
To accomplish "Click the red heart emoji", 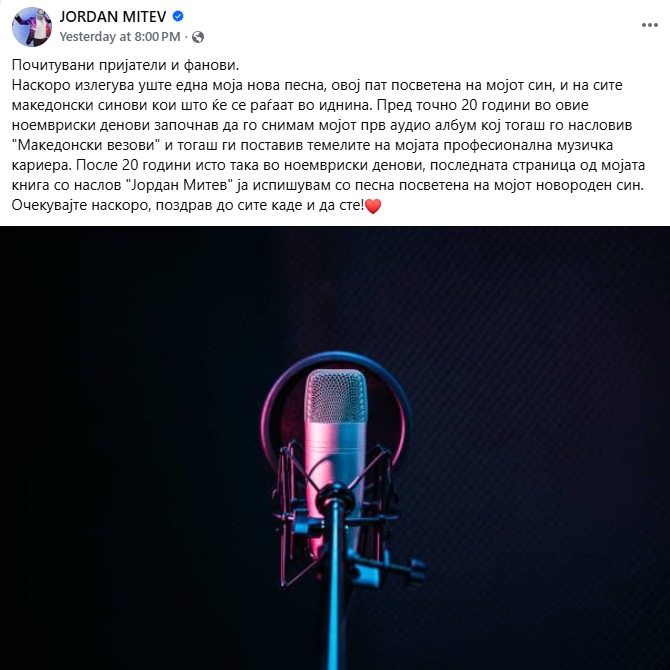I will click(x=373, y=207).
